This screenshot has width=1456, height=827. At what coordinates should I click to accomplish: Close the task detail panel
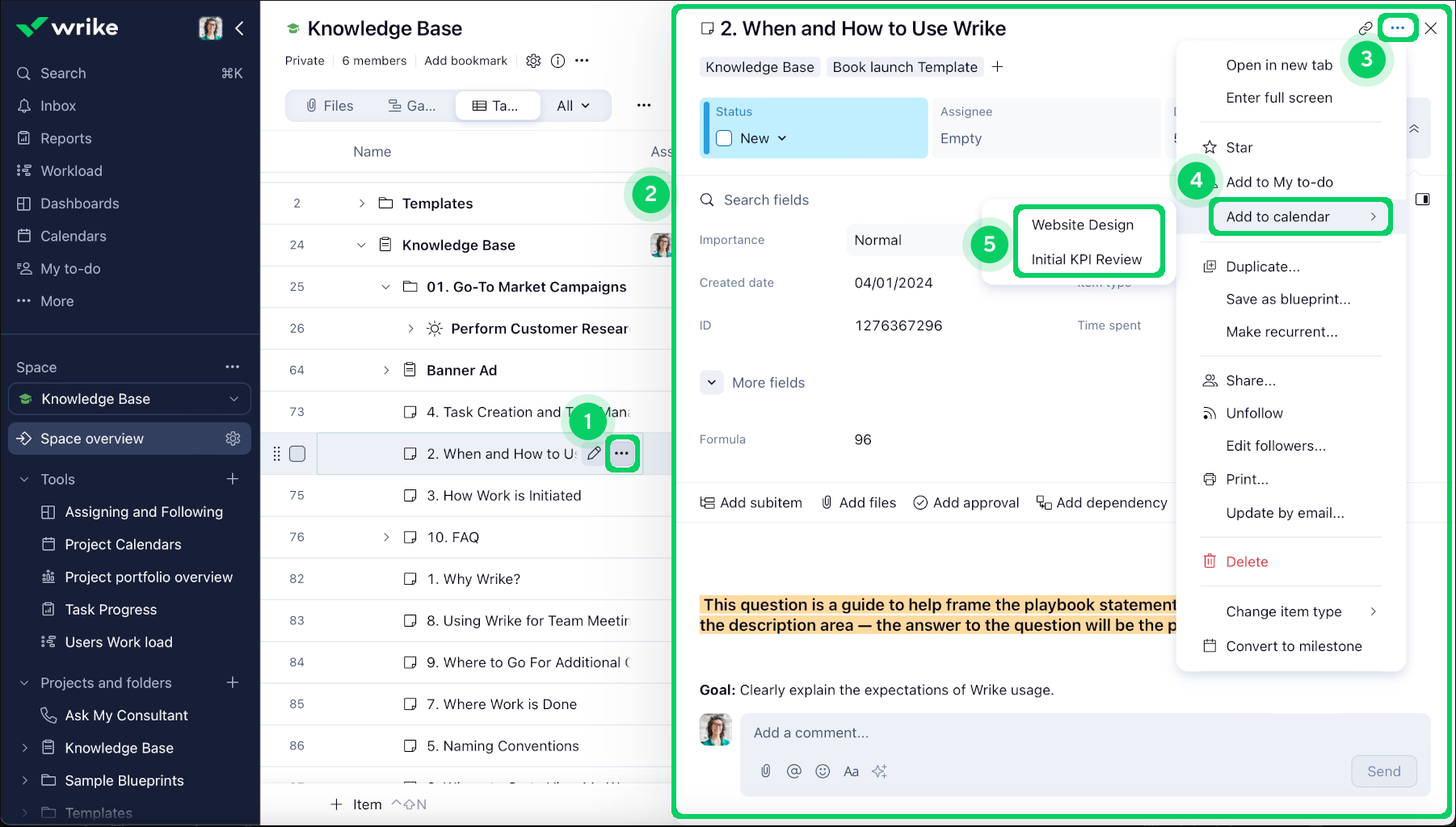pyautogui.click(x=1431, y=28)
